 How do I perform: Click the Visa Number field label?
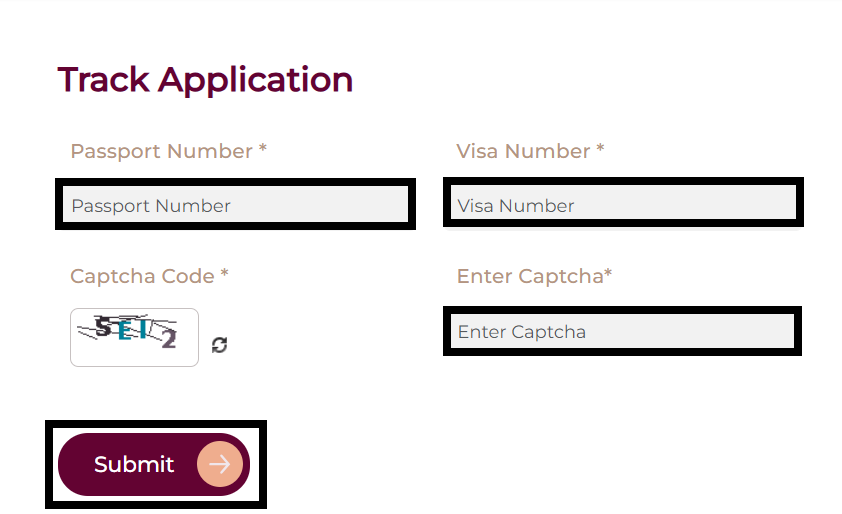[x=523, y=151]
